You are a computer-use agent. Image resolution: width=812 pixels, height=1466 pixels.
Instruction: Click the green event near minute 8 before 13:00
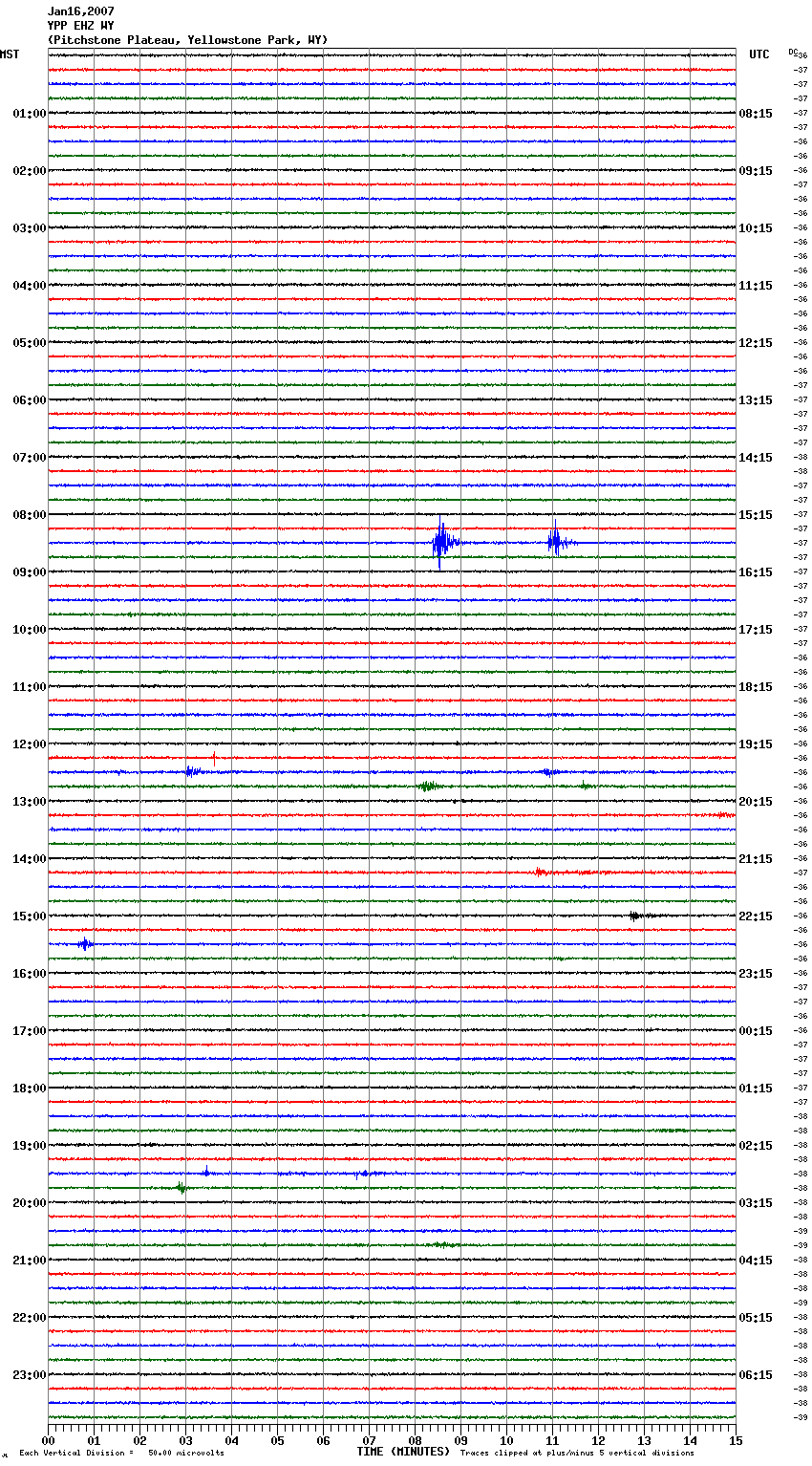click(427, 787)
